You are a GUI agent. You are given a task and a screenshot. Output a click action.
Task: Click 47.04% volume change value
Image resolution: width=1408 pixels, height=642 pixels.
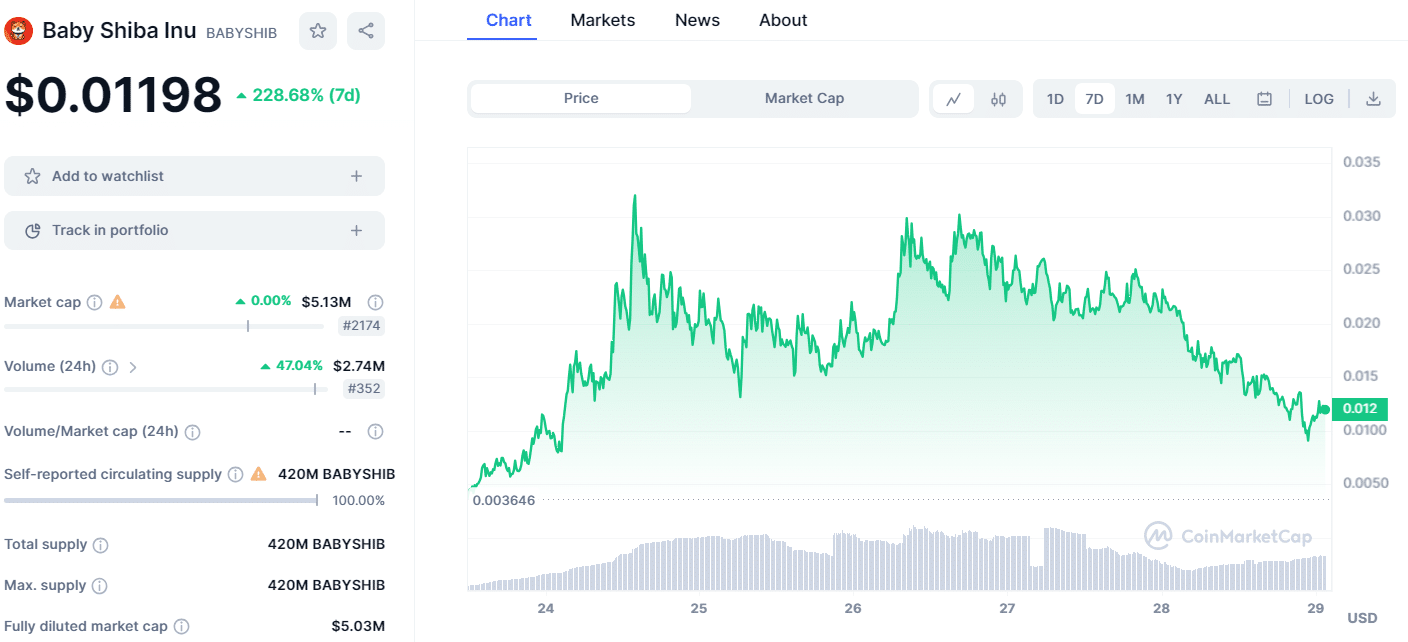[292, 366]
